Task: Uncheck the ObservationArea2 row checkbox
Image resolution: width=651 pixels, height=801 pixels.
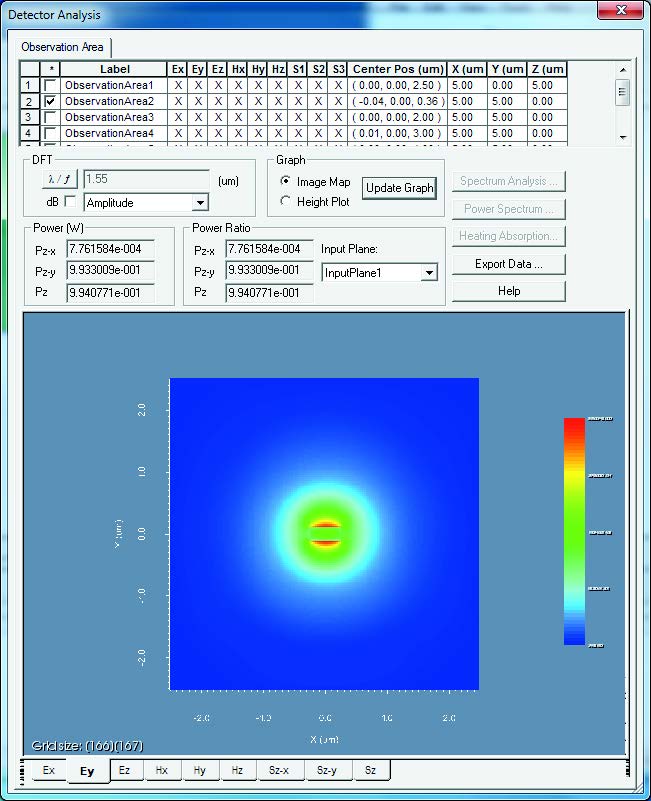Action: click(x=50, y=102)
